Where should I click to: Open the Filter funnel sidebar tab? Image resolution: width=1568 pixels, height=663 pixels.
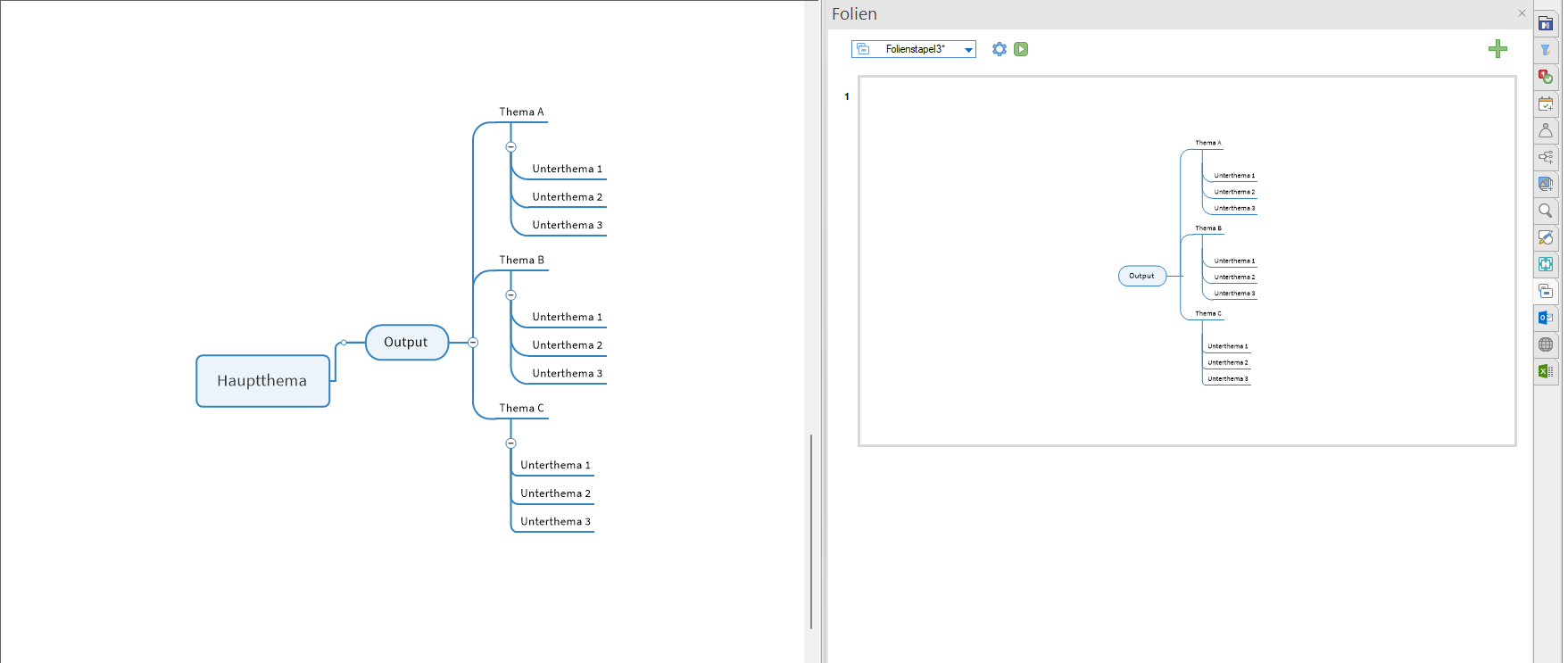(1546, 51)
